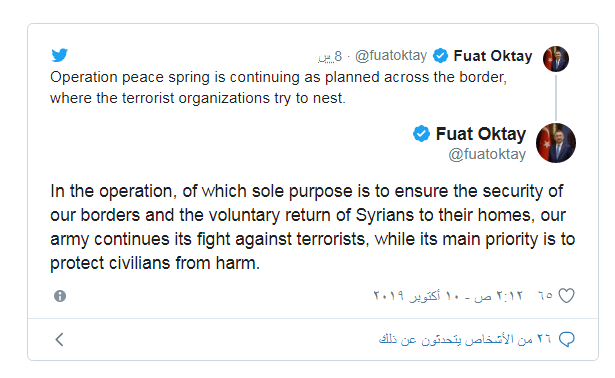Open the large Fuat Oktay display name

coord(480,134)
